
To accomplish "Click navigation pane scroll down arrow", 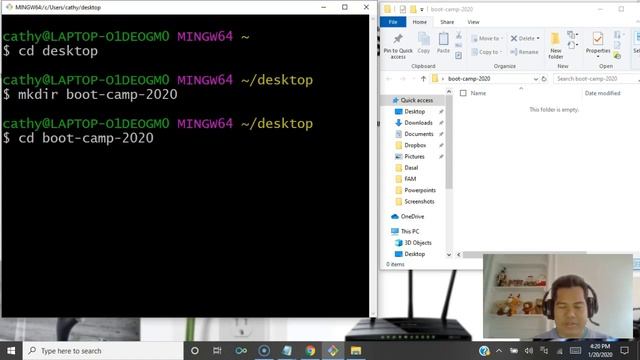I will (x=449, y=254).
